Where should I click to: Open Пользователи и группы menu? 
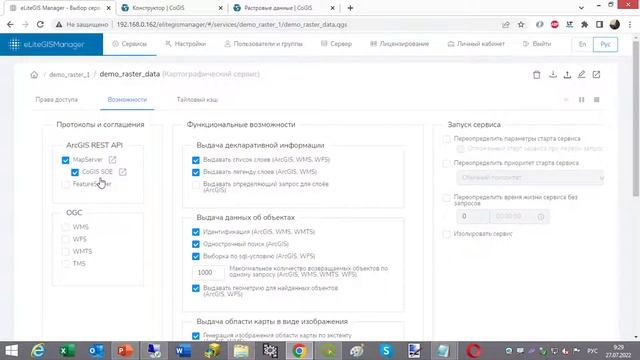(264, 44)
